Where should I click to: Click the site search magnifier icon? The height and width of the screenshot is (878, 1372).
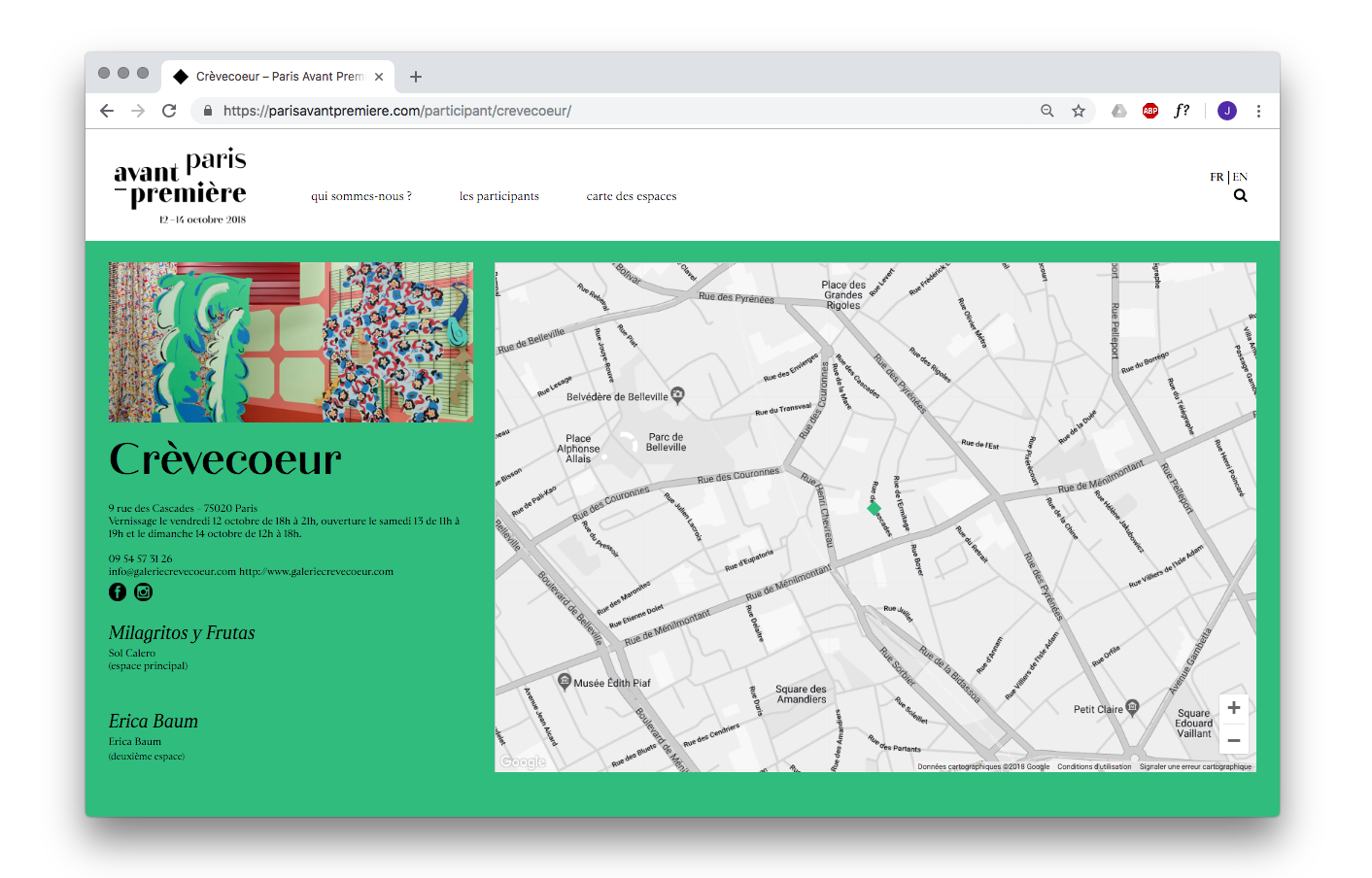(1240, 196)
